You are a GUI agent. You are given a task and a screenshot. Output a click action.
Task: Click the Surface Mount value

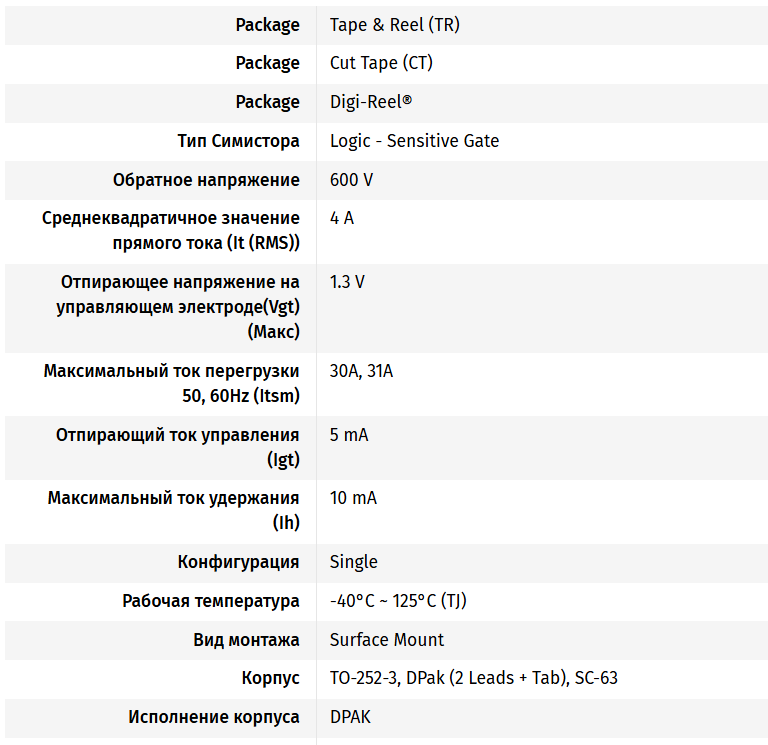click(x=387, y=640)
